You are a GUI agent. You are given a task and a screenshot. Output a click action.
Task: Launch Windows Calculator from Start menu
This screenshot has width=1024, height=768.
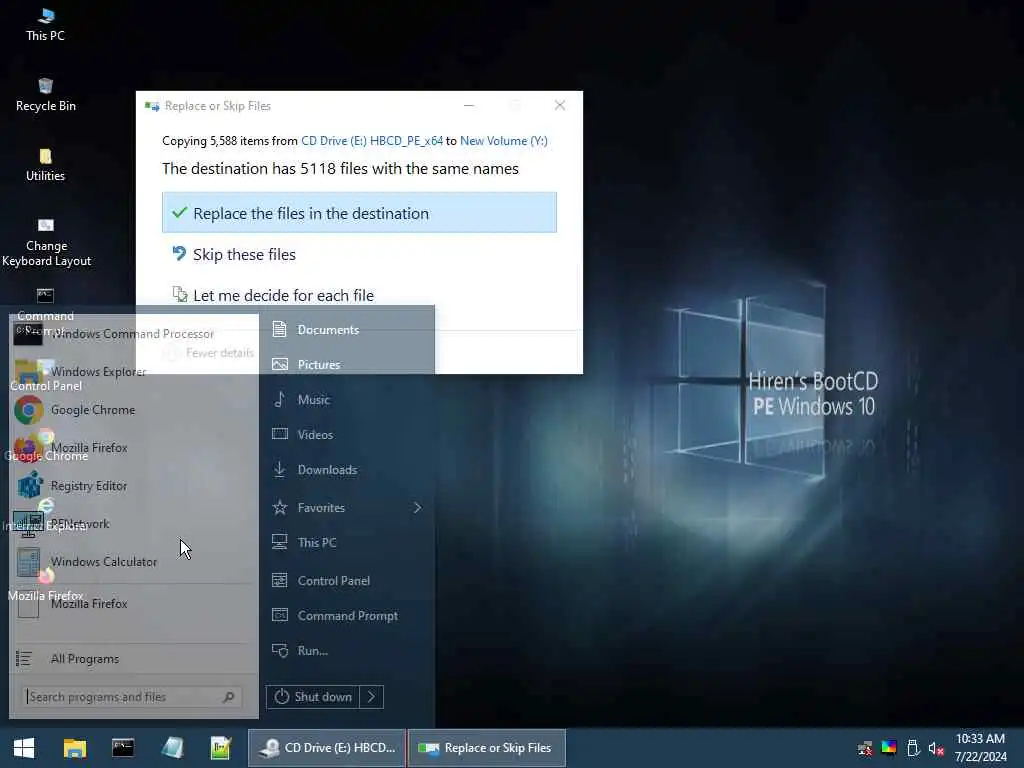point(132,562)
